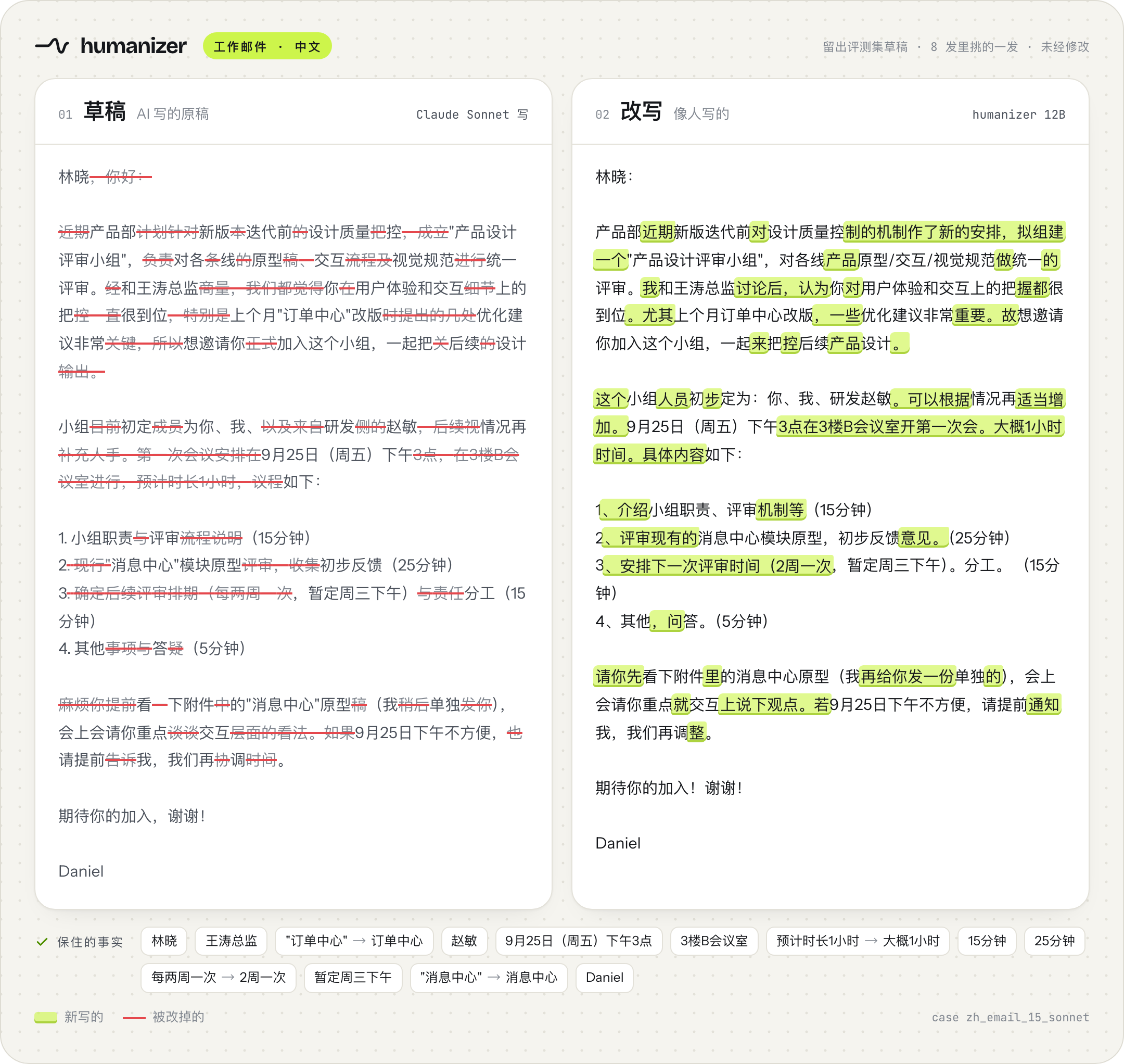Click the 02 number on rewrite panel
This screenshot has width=1124, height=1064.
click(x=602, y=115)
